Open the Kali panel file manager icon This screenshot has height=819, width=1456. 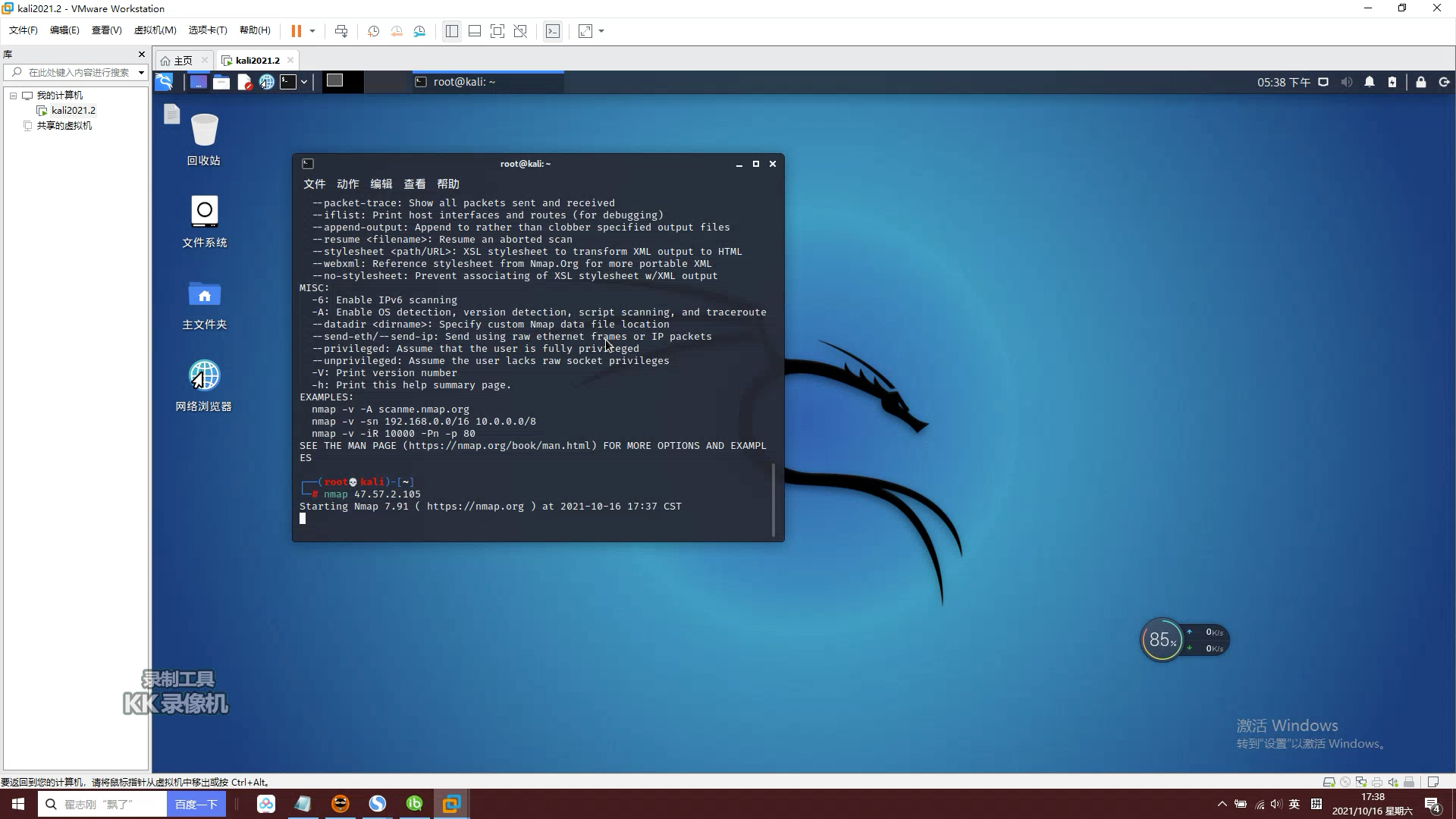(x=221, y=82)
